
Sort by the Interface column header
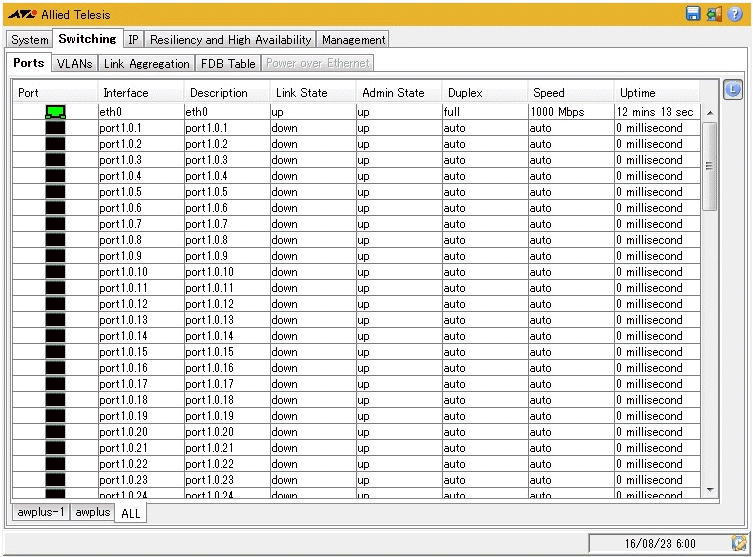tap(141, 93)
